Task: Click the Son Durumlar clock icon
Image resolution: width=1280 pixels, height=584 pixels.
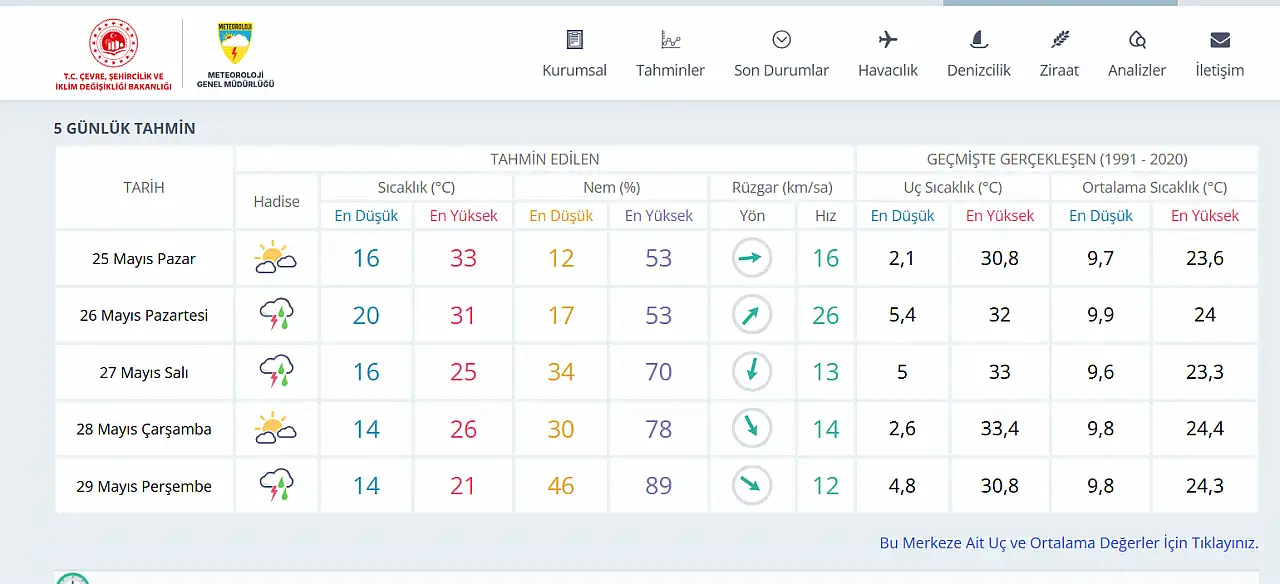Action: pos(781,40)
